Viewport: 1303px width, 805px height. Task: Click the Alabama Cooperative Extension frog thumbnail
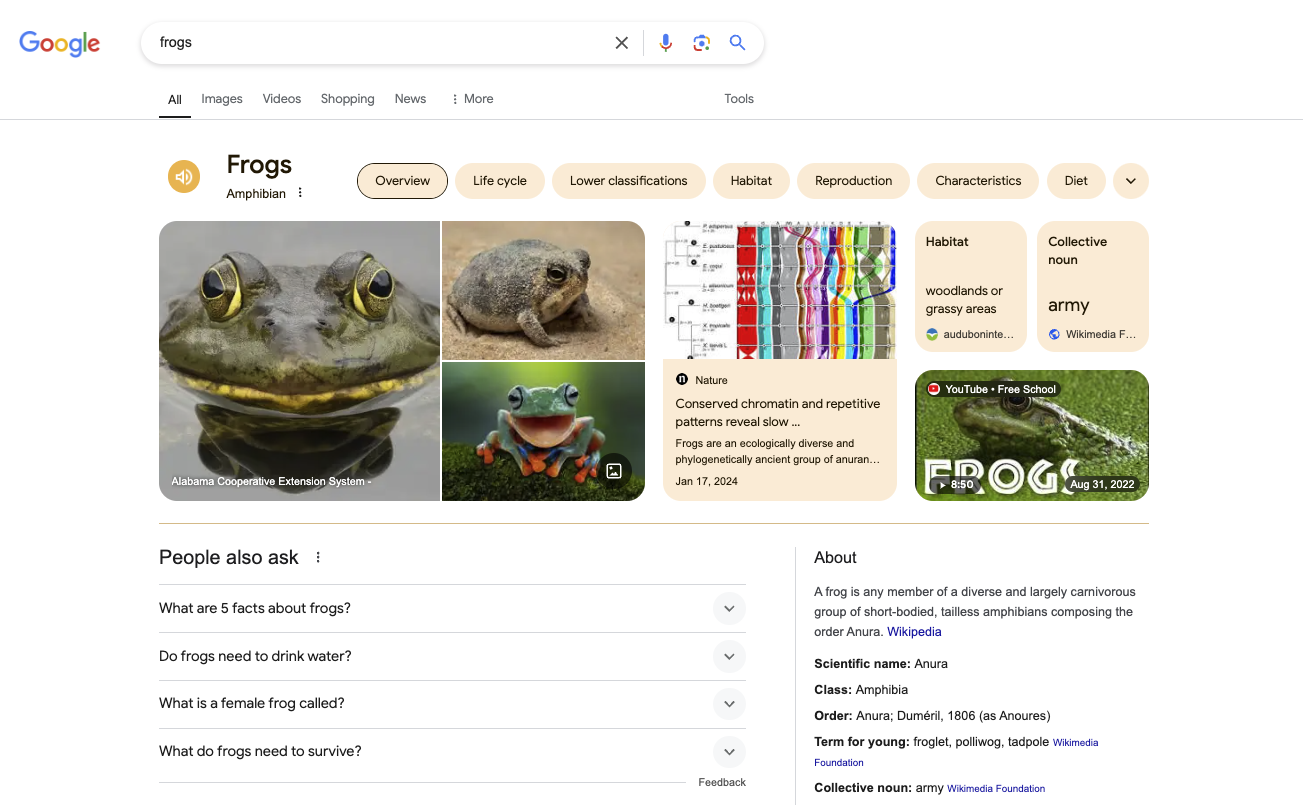tap(299, 360)
